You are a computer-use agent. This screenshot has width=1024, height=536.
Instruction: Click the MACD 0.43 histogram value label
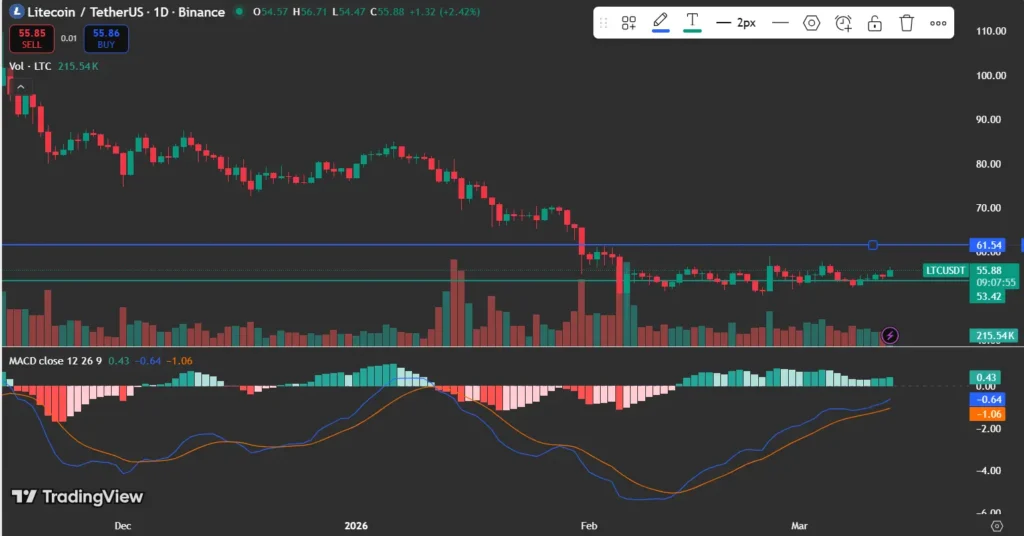(986, 377)
